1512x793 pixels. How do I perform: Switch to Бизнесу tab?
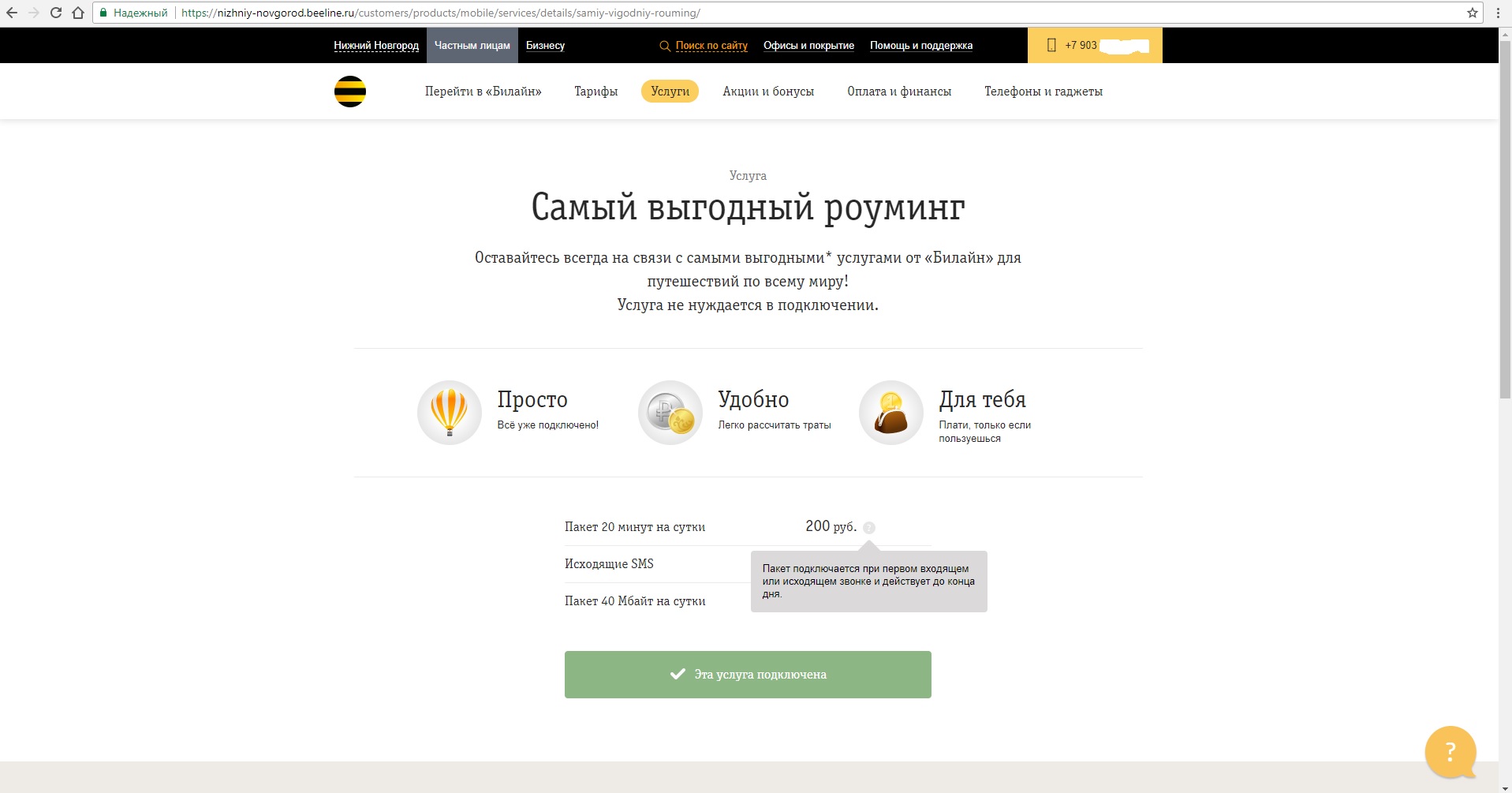[x=545, y=46]
